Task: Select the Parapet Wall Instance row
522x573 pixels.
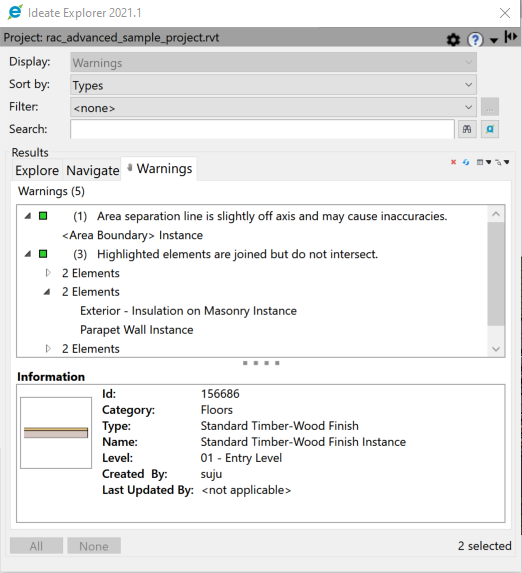Action: (137, 330)
